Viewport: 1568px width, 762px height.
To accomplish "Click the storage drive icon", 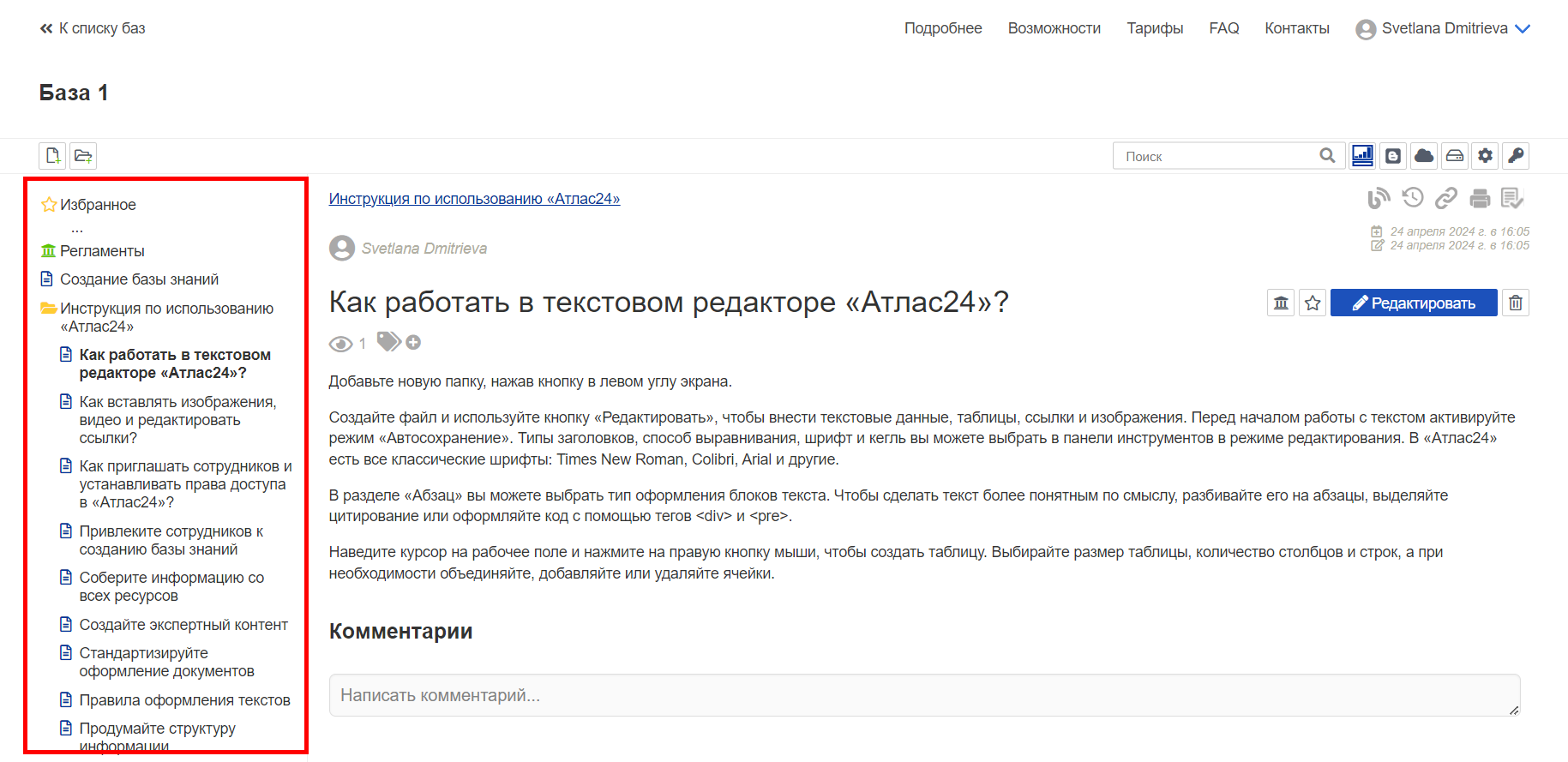I will [1455, 156].
